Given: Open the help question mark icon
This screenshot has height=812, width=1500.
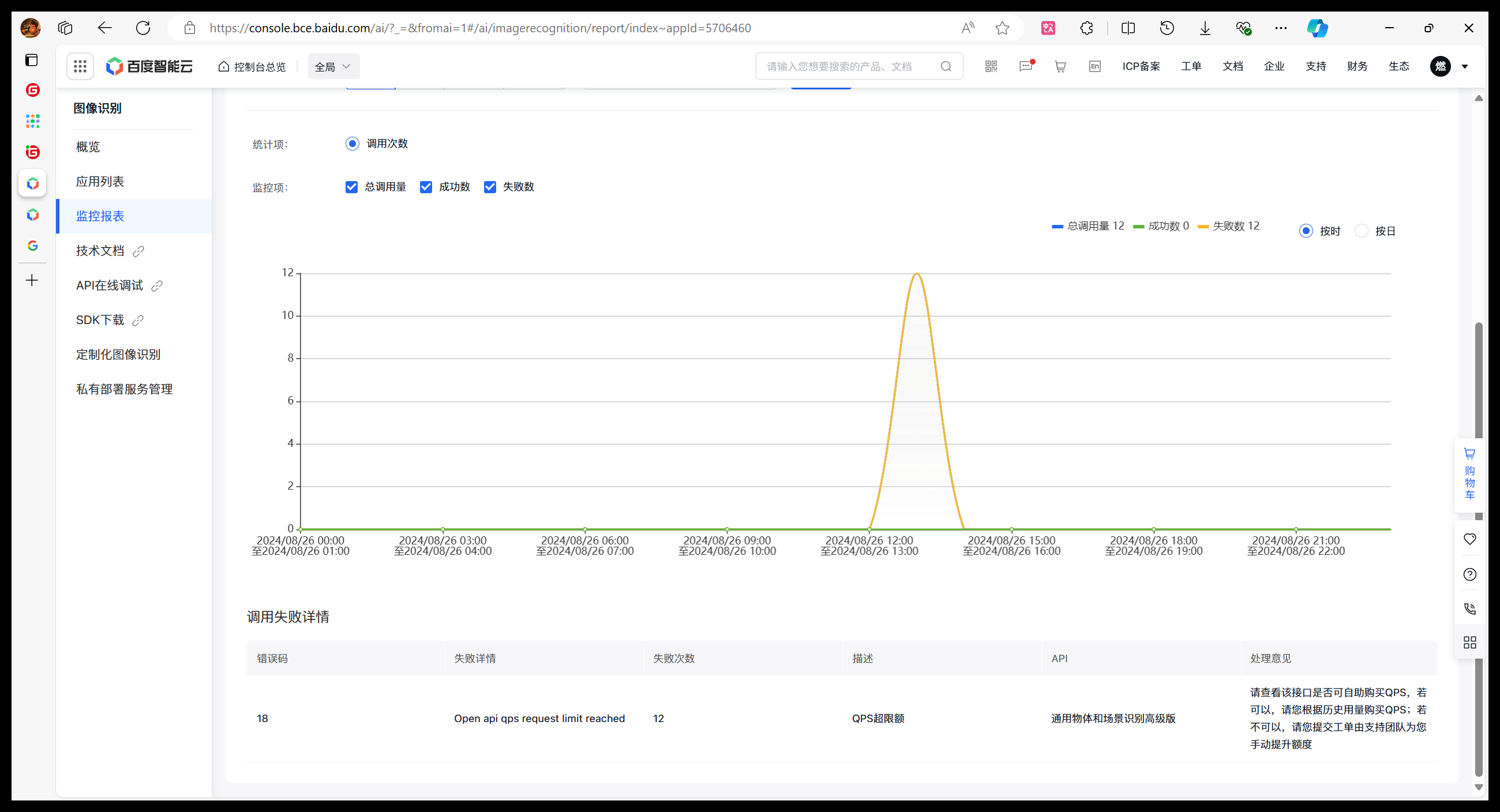Looking at the screenshot, I should pos(1470,574).
